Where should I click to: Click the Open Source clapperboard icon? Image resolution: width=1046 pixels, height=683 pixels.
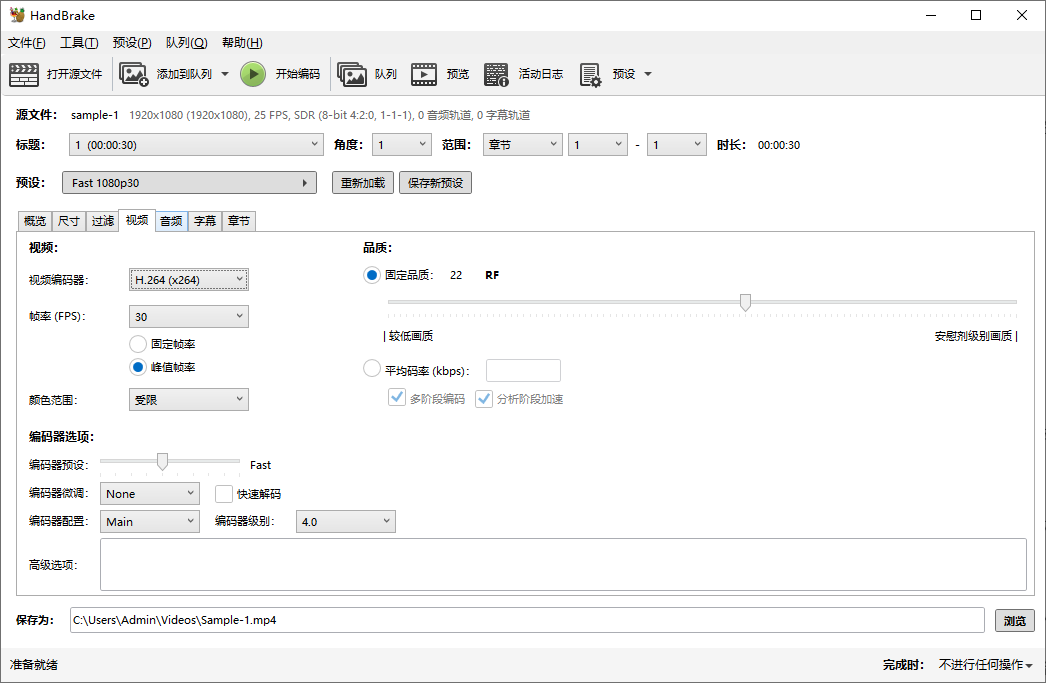[24, 74]
